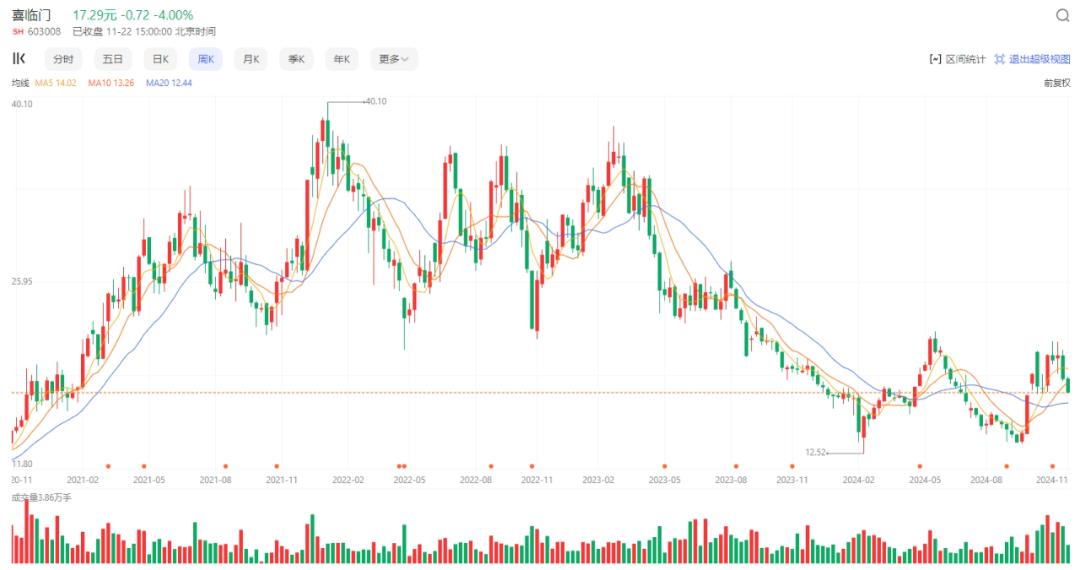The image size is (1080, 570).
Task: Click the candlestick chart type icon
Action: point(19,59)
